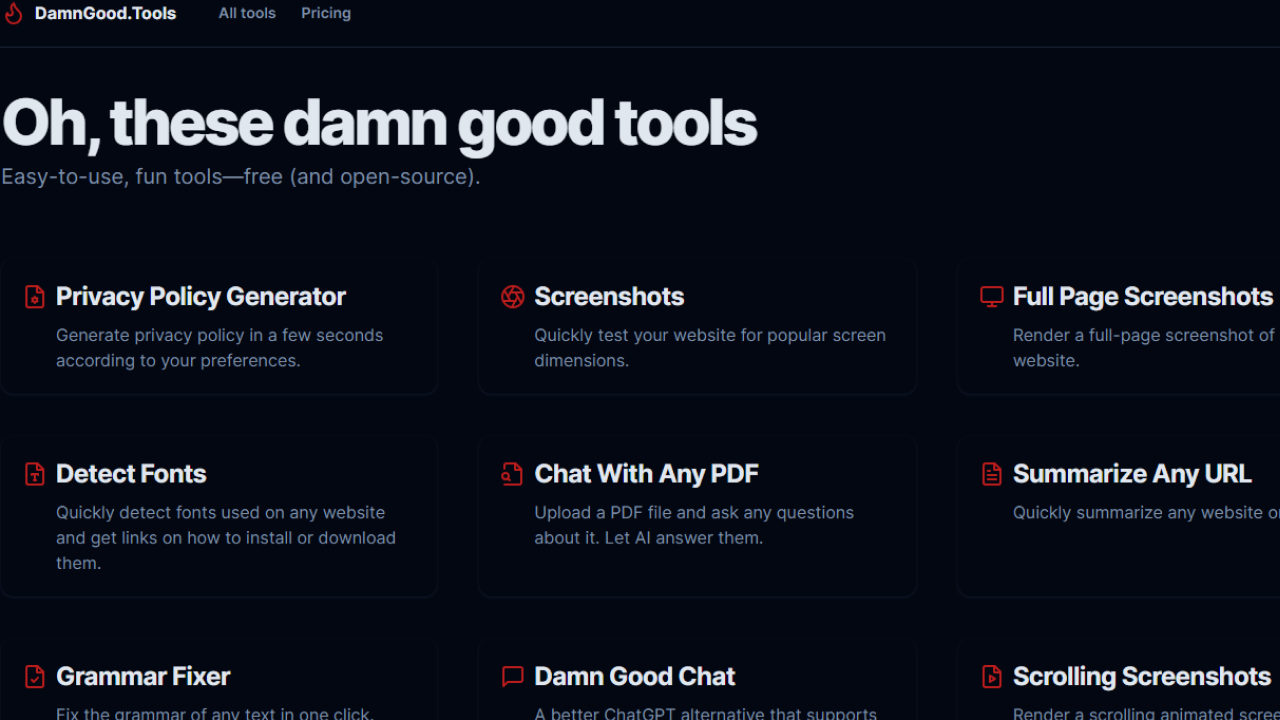Click the Chat With Any PDF icon
Viewport: 1280px width, 720px height.
[x=513, y=474]
